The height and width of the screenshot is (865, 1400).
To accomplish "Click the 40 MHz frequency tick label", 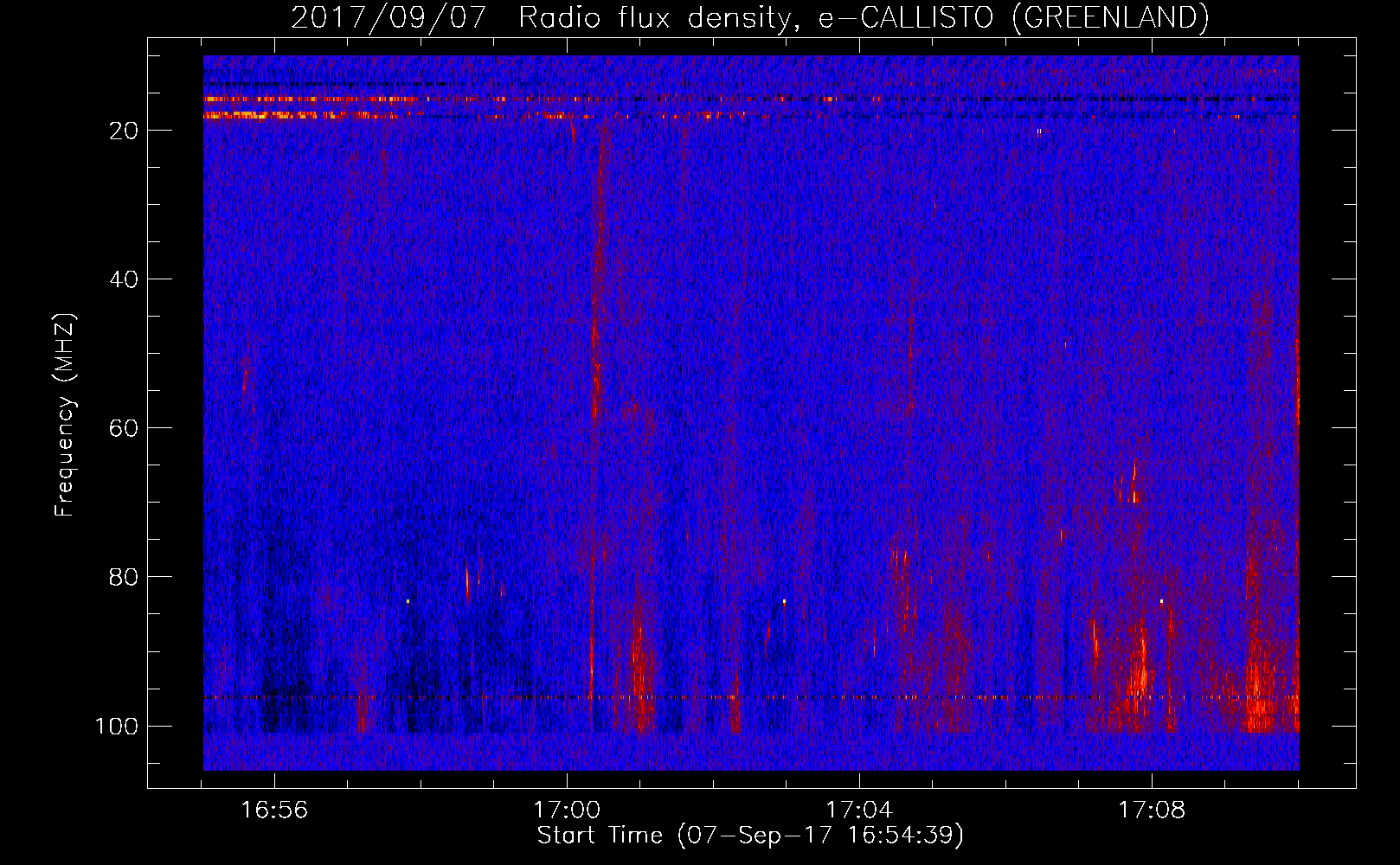I will point(124,279).
